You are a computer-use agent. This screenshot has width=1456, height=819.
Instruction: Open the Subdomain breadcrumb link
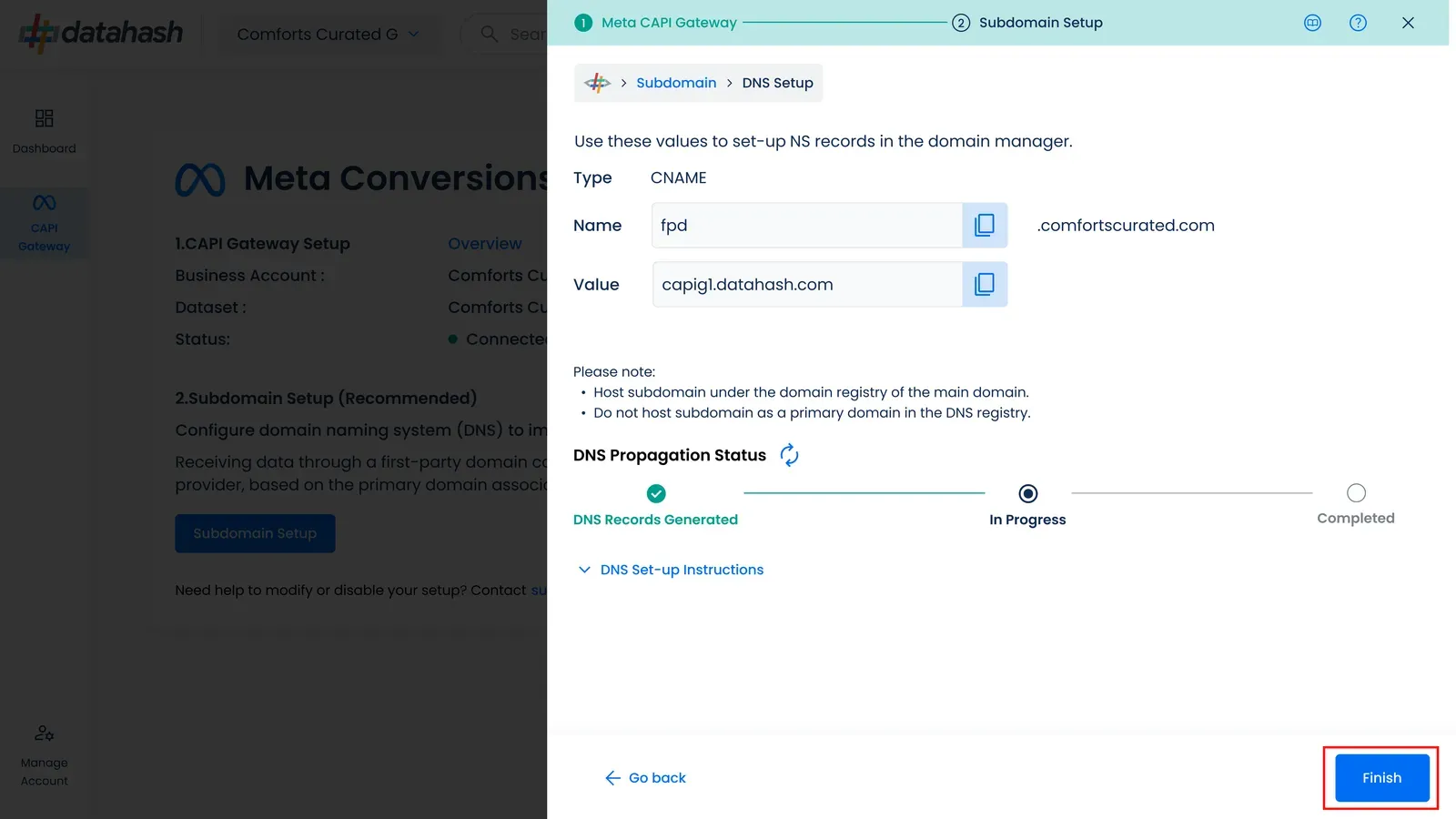click(x=676, y=83)
